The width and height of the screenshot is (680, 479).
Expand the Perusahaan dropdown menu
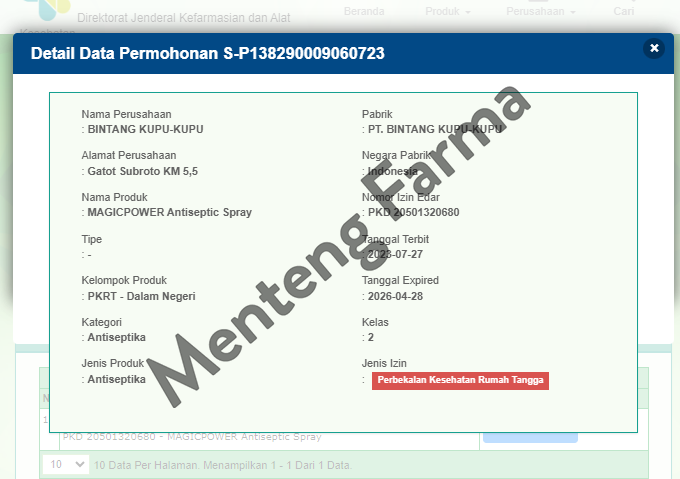click(540, 11)
